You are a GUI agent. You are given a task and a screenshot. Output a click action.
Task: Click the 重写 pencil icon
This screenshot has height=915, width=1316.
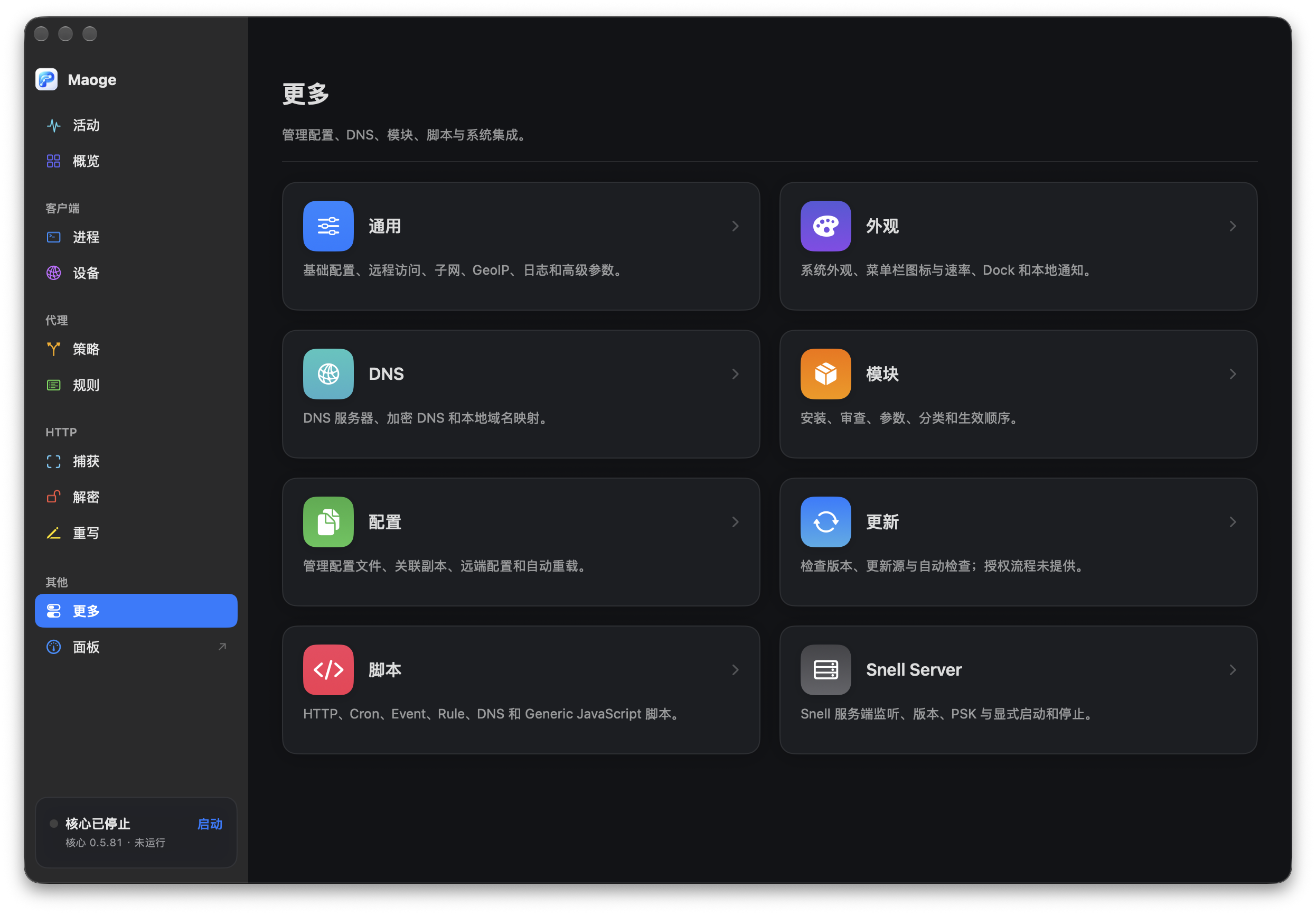coord(53,533)
